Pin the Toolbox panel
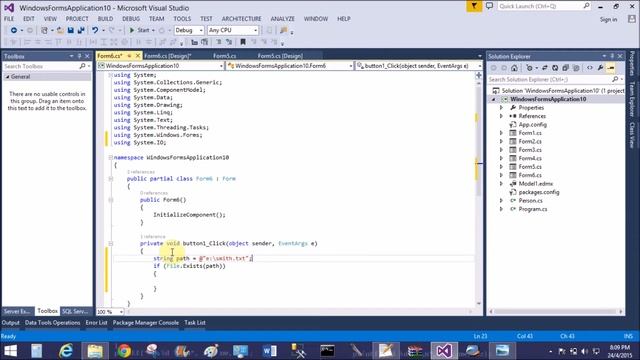 (x=80, y=56)
